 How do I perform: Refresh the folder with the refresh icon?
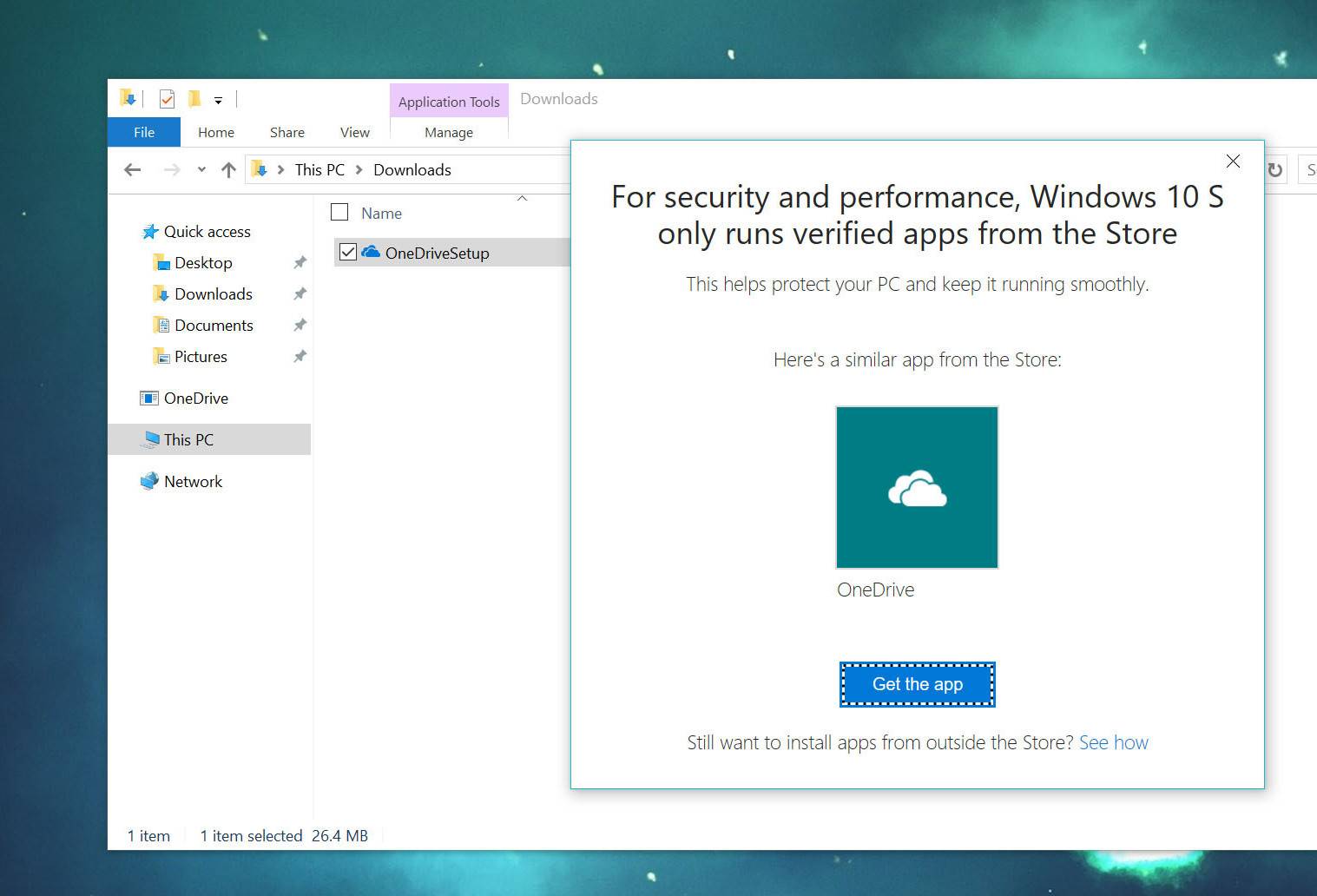1274,170
